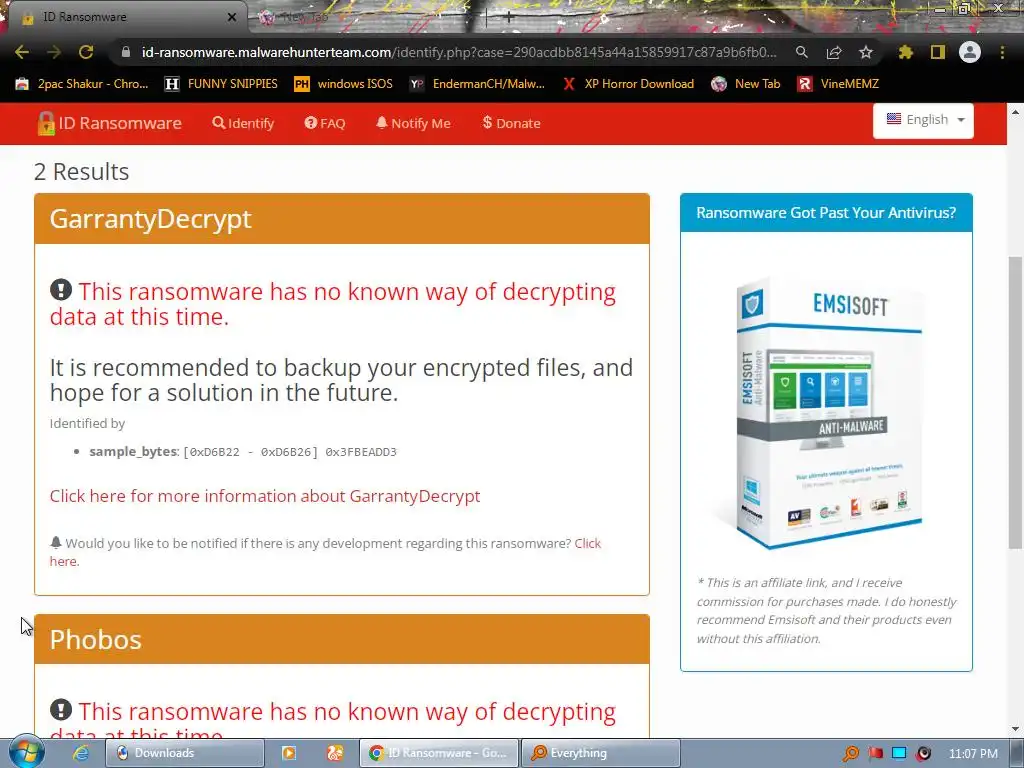Click the ID Ransomware logo
The width and height of the screenshot is (1024, 768).
click(x=110, y=123)
